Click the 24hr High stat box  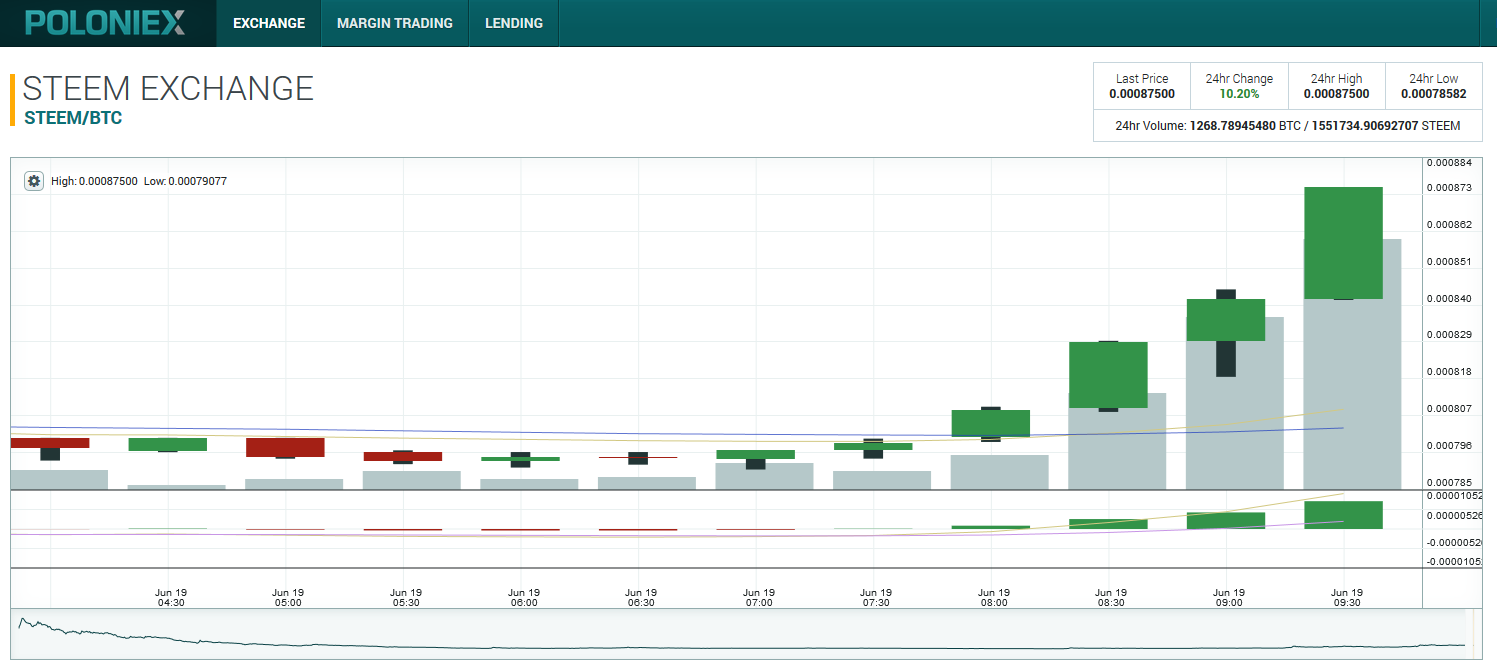click(1336, 86)
